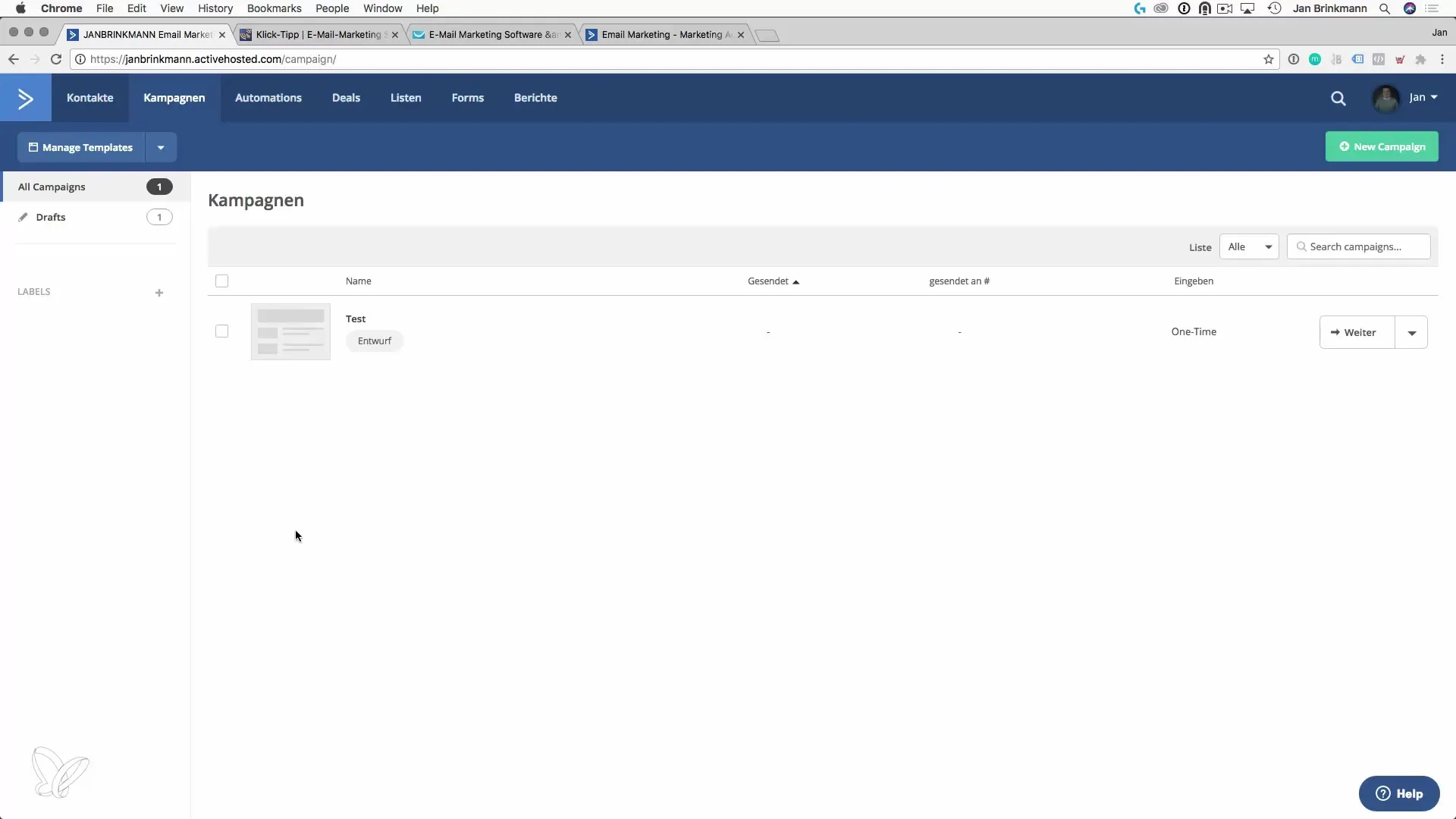Select the Kampagnen tab
Screen dimensions: 1456x819
[x=174, y=98]
